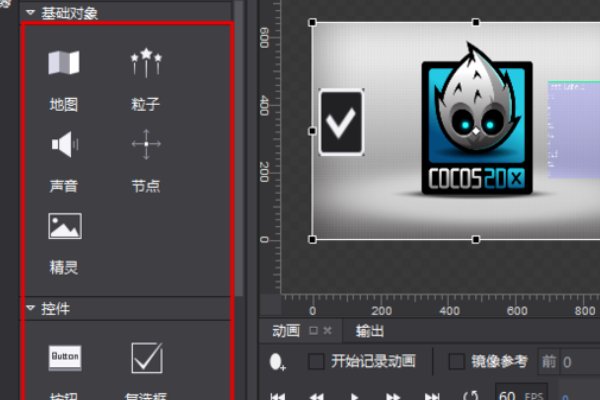Click the add keyframe icon in animation panel
600x400 pixels.
277,362
